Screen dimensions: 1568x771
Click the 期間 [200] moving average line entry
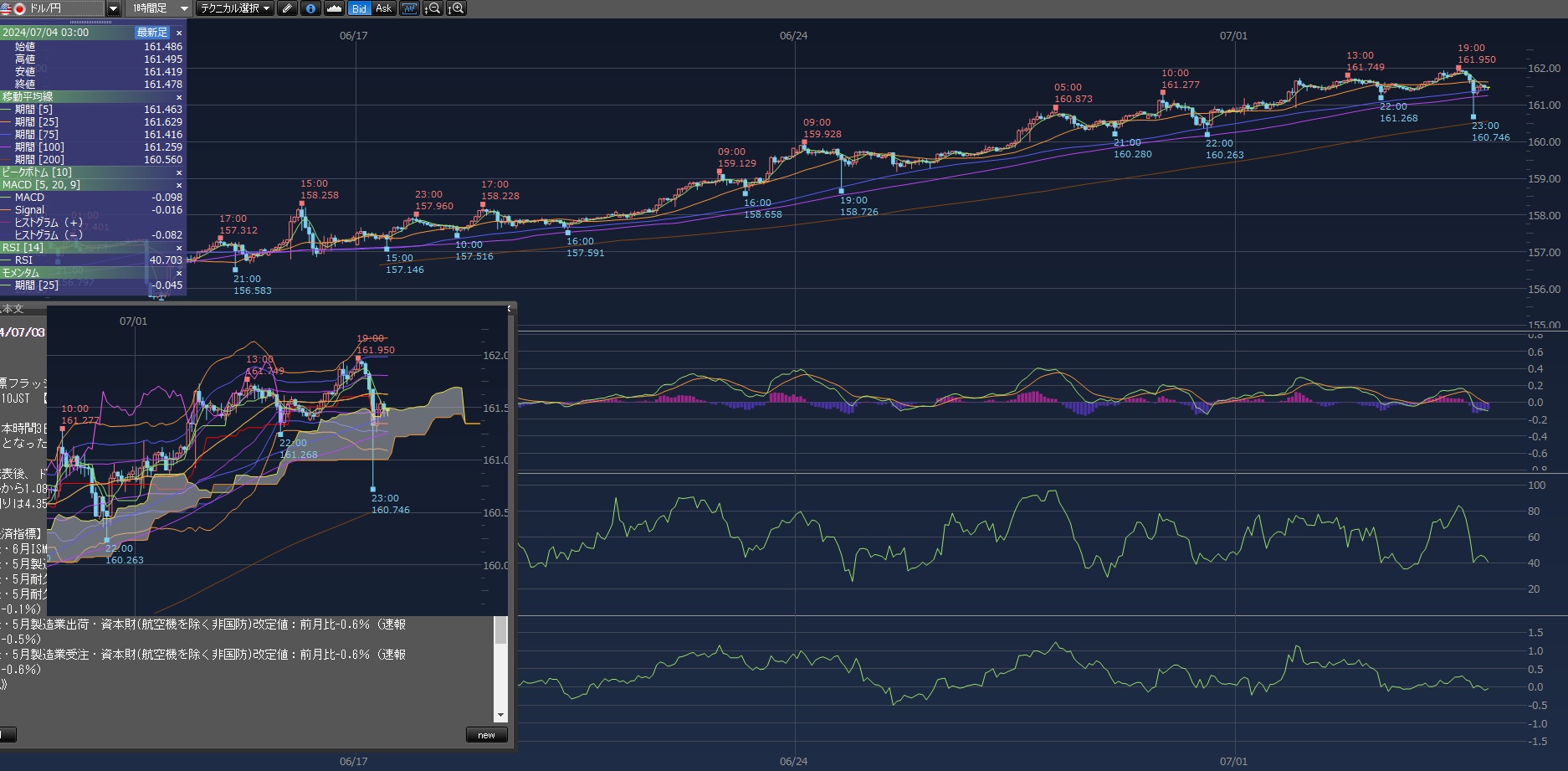[39, 160]
